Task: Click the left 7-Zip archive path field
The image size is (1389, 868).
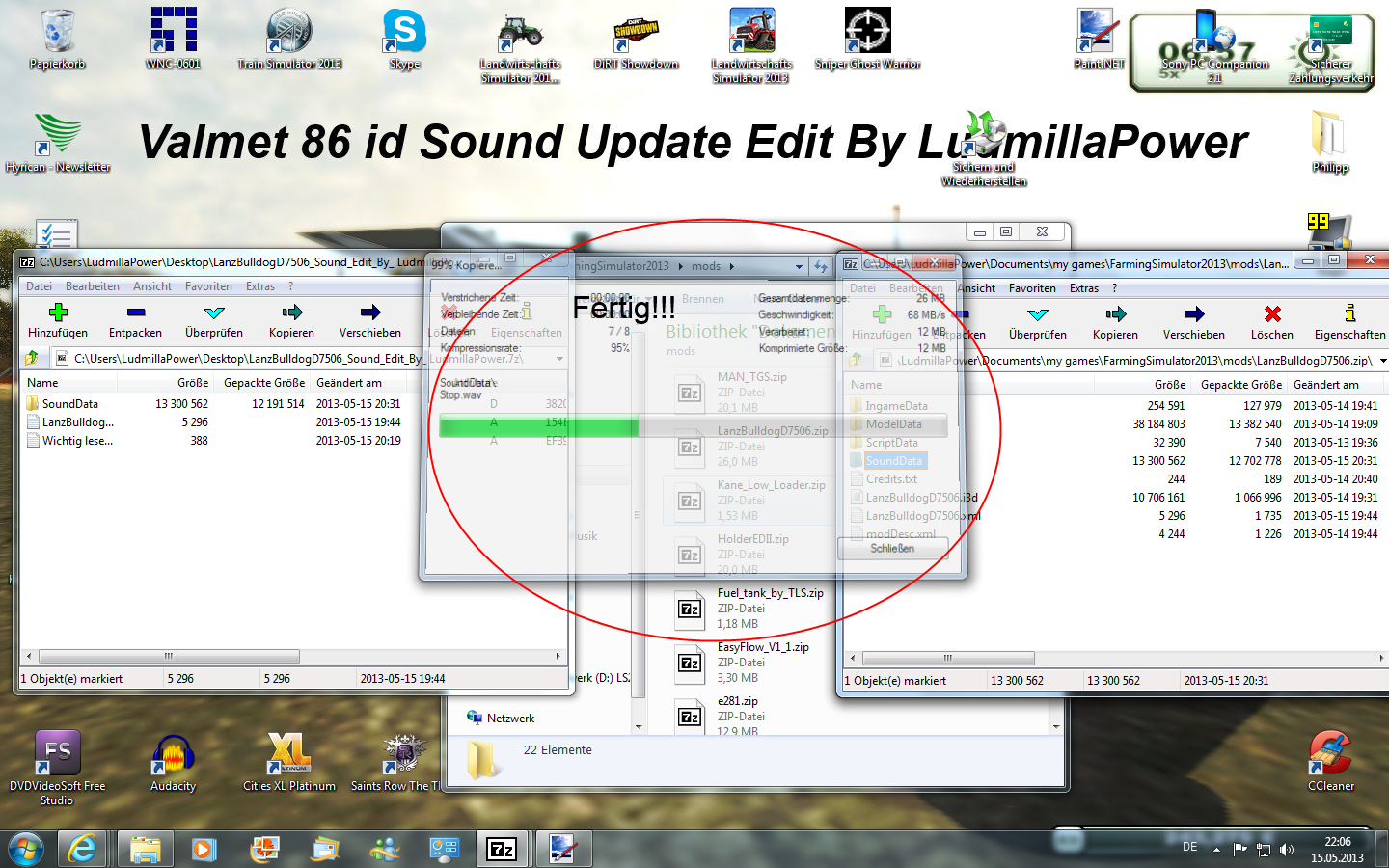Action: click(309, 359)
